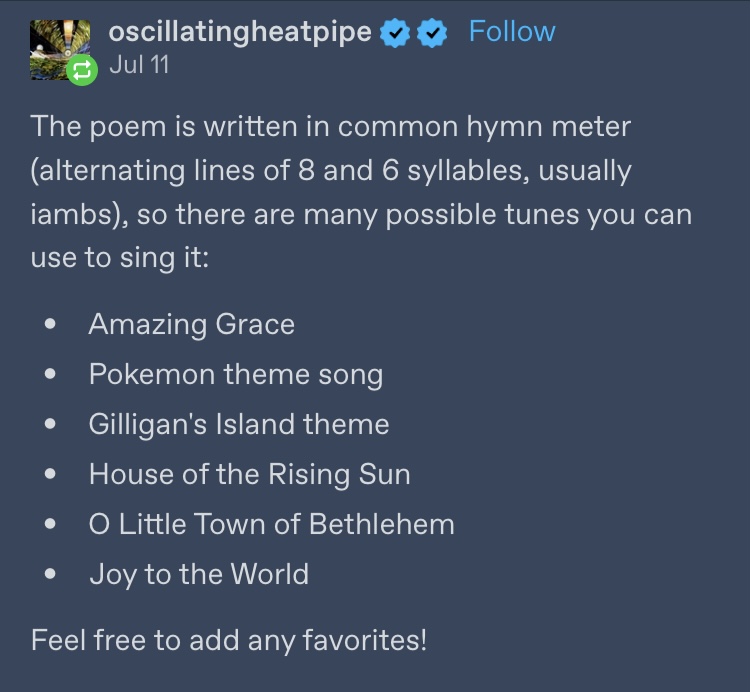Click the first blue verified checkmark badge
Screen dimensions: 750x692
395,33
